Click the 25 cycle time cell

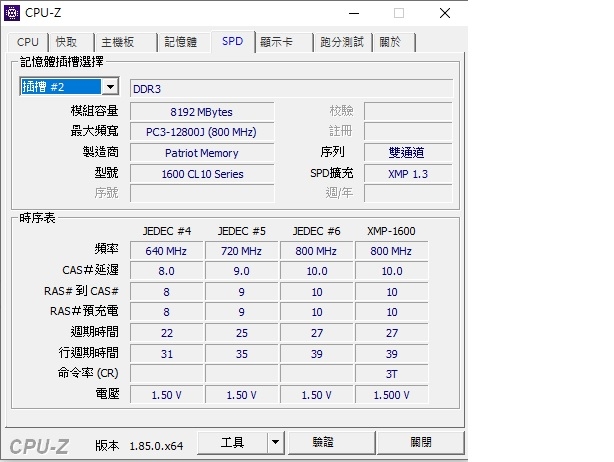point(242,333)
